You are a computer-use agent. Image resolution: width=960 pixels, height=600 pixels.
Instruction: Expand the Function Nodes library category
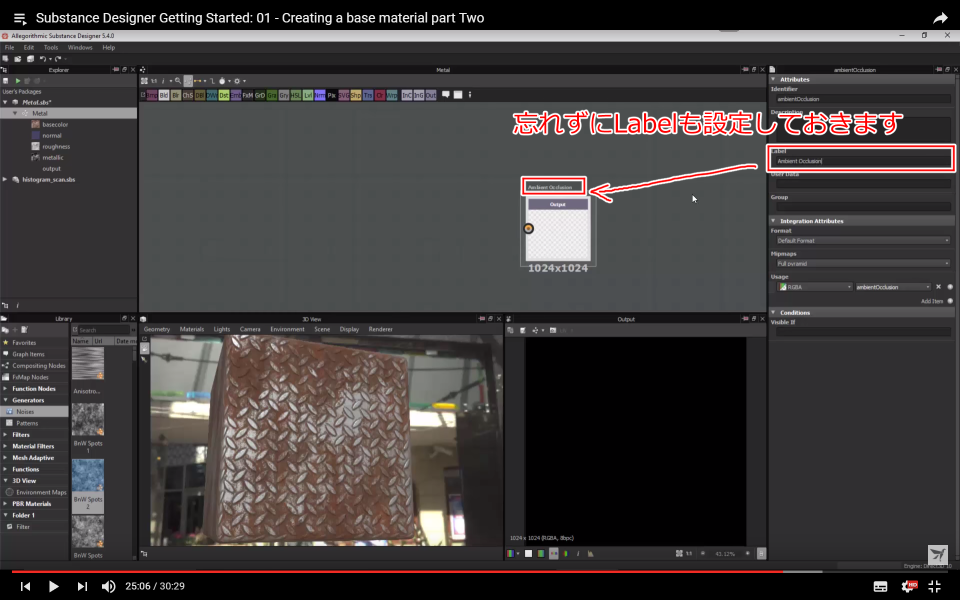coord(6,388)
